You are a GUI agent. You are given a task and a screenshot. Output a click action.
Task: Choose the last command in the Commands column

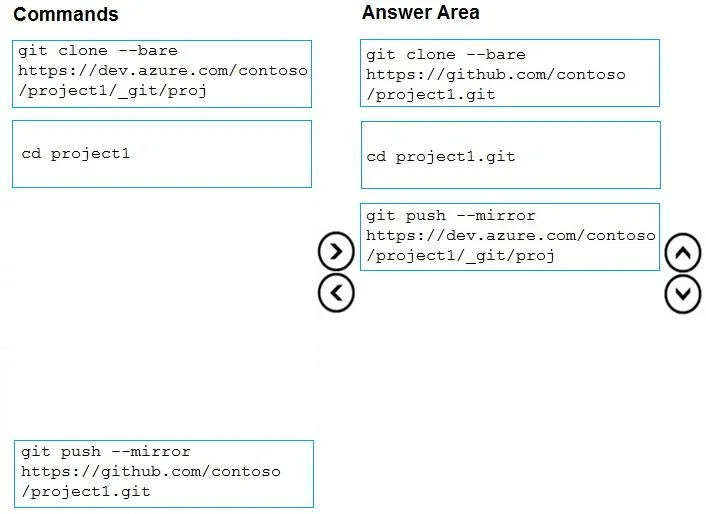[164, 474]
